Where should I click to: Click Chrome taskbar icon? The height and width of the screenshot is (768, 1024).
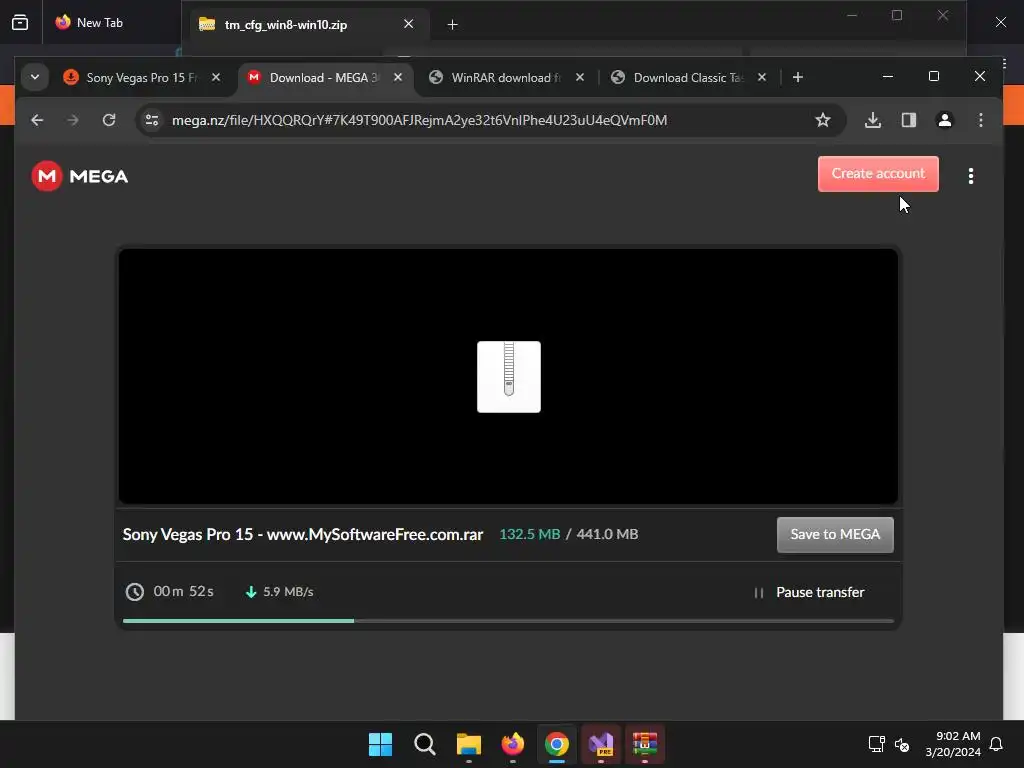click(x=556, y=744)
